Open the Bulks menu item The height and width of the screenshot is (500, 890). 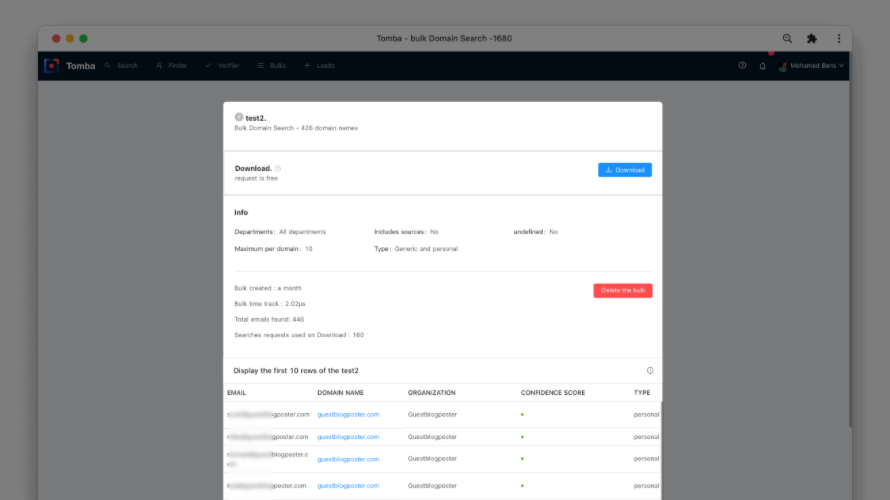(x=272, y=66)
